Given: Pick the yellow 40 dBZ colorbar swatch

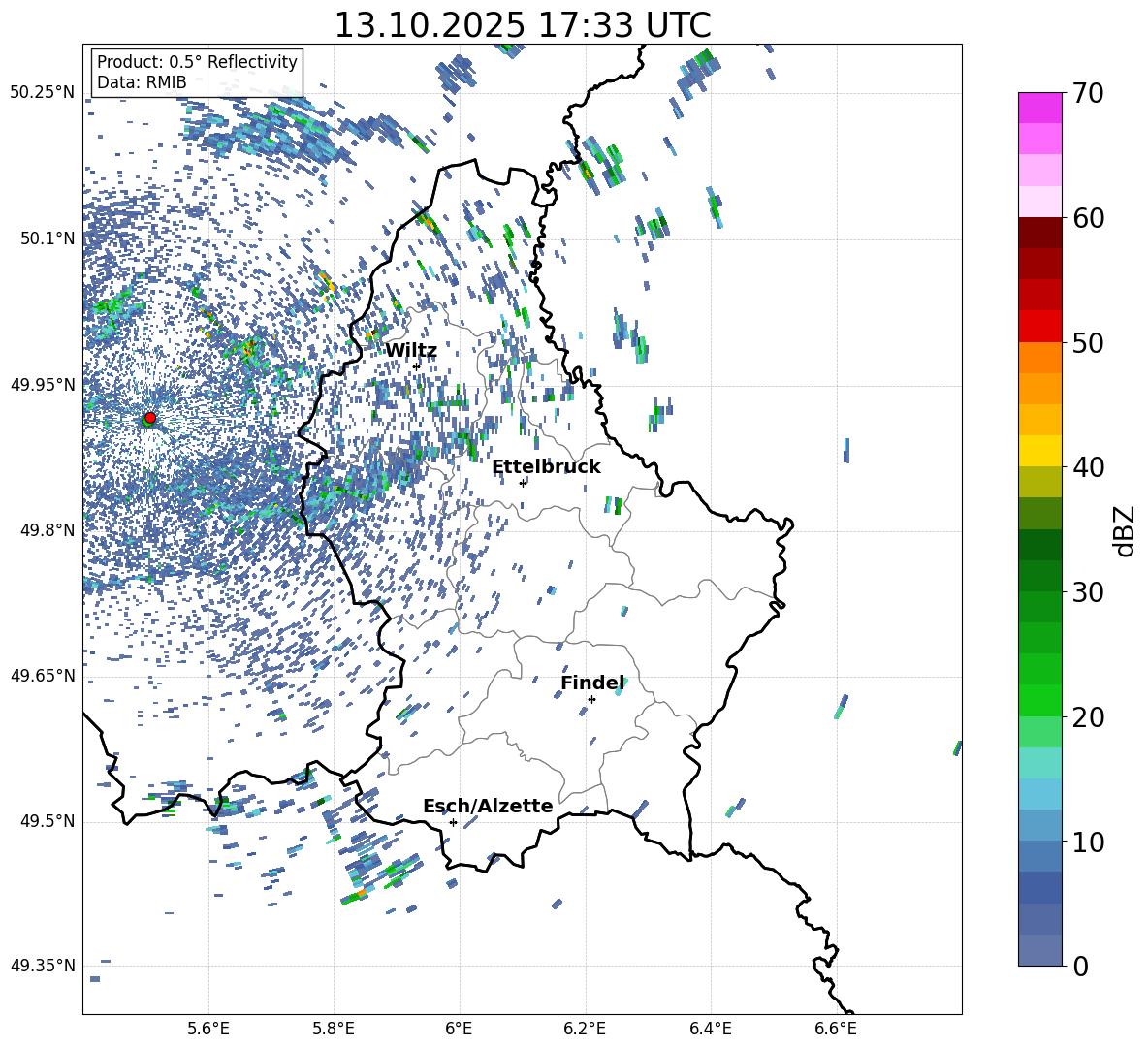Looking at the screenshot, I should (x=1040, y=451).
